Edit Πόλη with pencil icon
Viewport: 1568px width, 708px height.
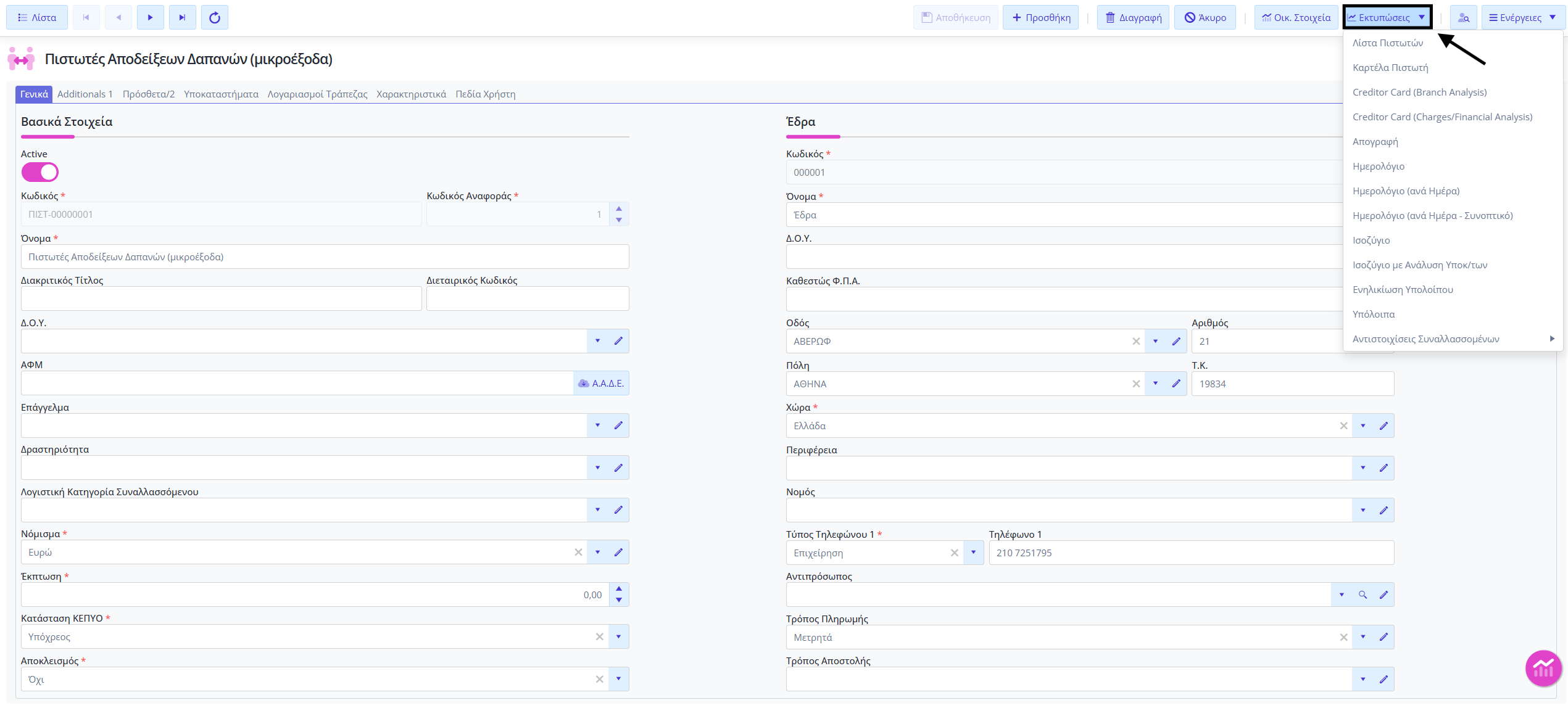point(1176,384)
